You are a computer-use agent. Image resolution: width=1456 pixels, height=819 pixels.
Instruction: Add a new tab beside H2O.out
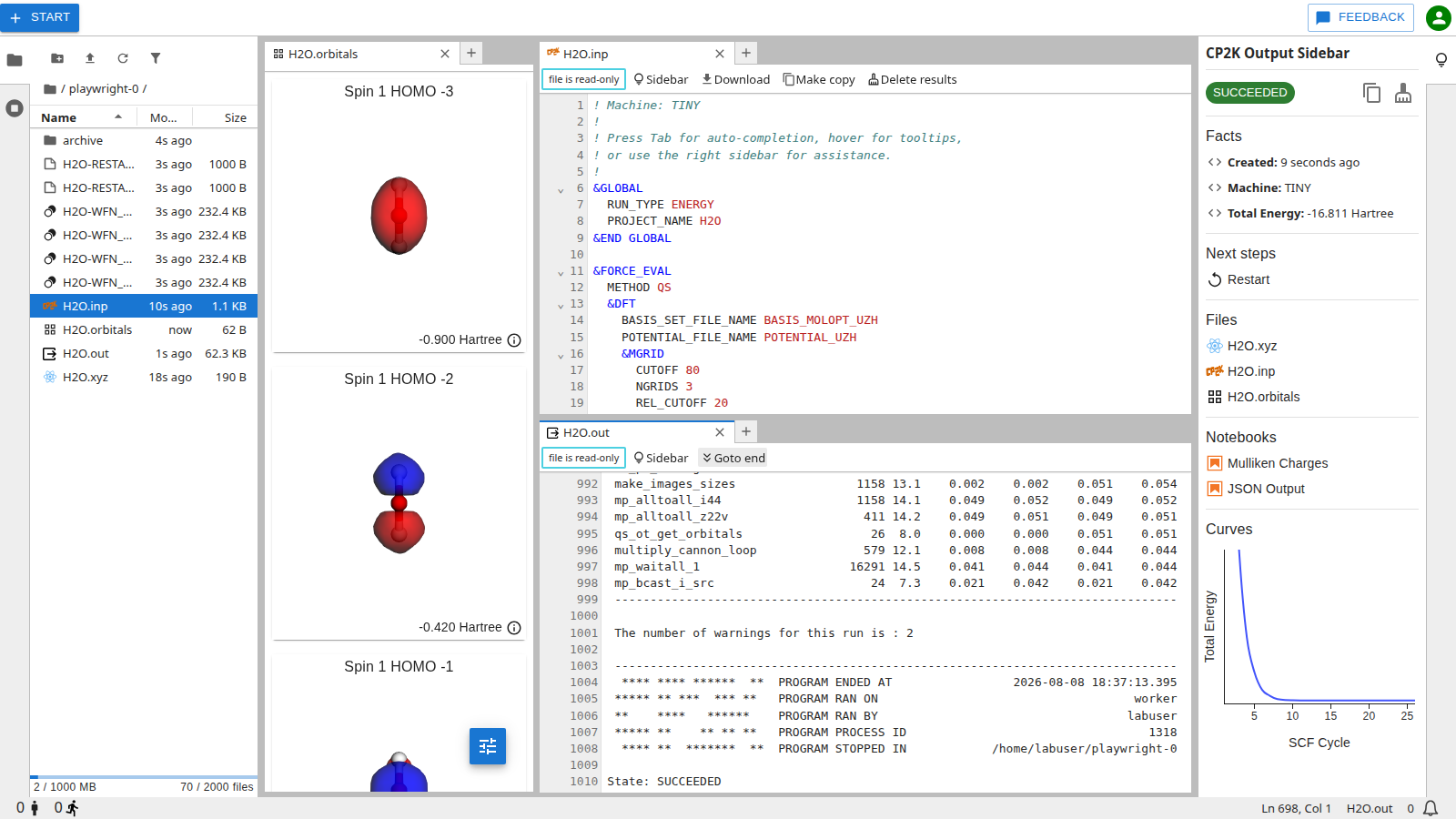click(x=746, y=431)
